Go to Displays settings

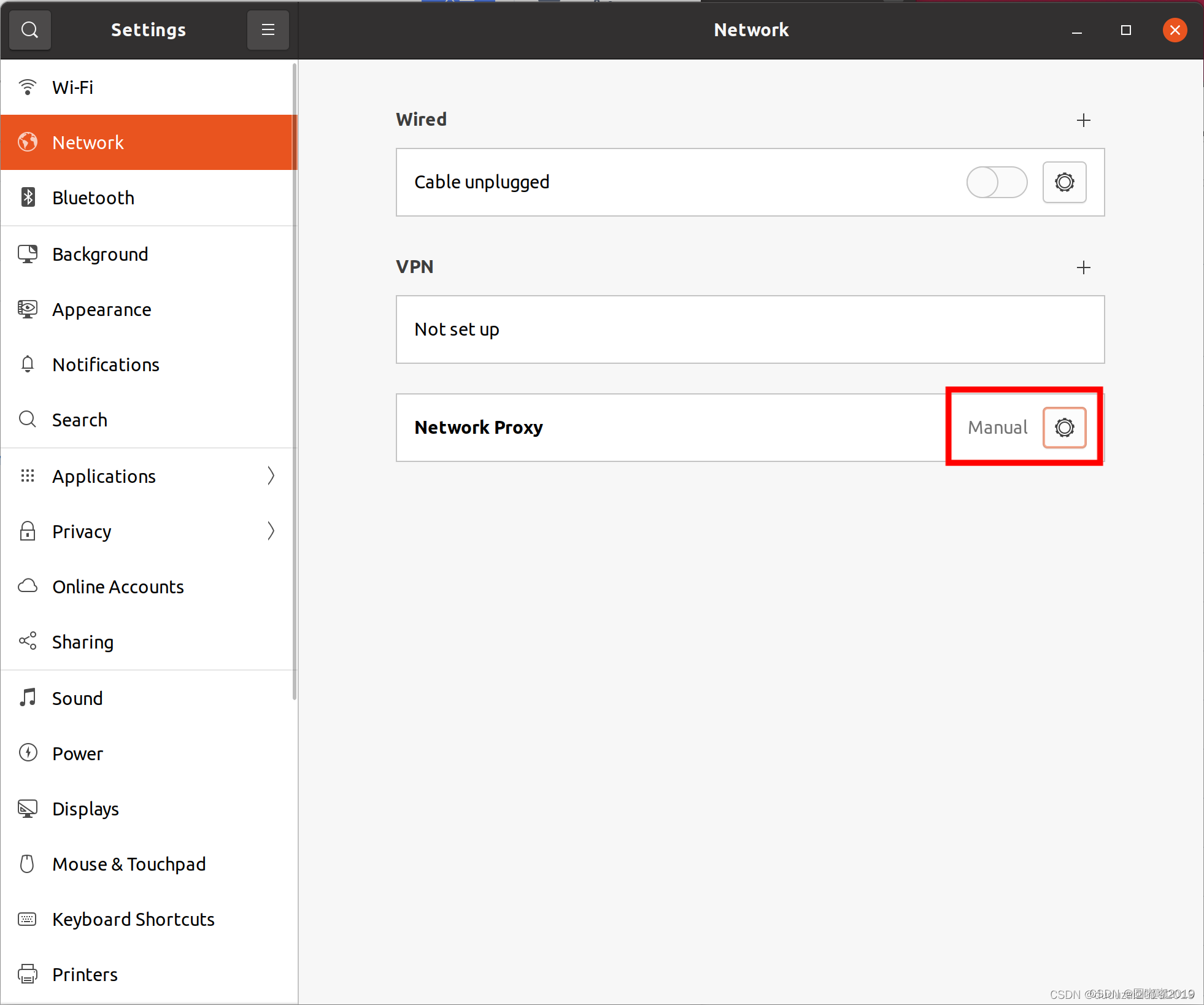85,809
